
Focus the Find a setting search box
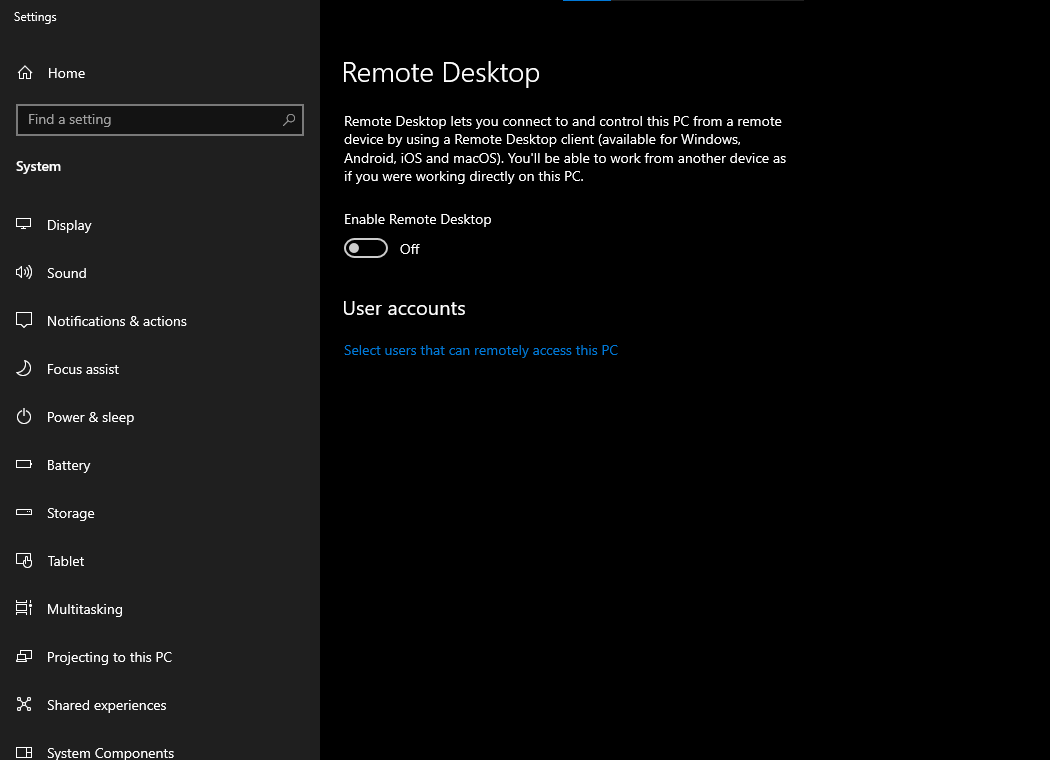pos(159,120)
